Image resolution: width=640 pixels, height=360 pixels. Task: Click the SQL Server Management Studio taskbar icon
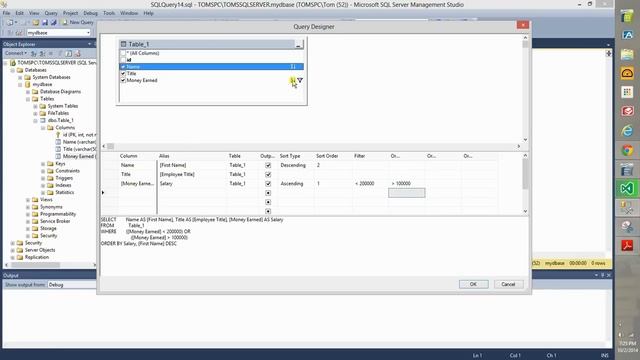(627, 207)
